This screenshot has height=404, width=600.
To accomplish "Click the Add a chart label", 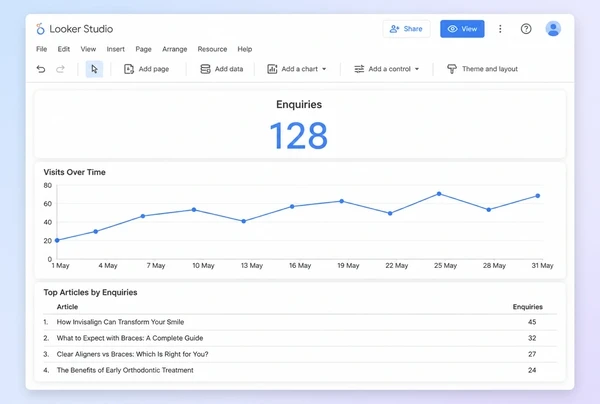I will (300, 69).
